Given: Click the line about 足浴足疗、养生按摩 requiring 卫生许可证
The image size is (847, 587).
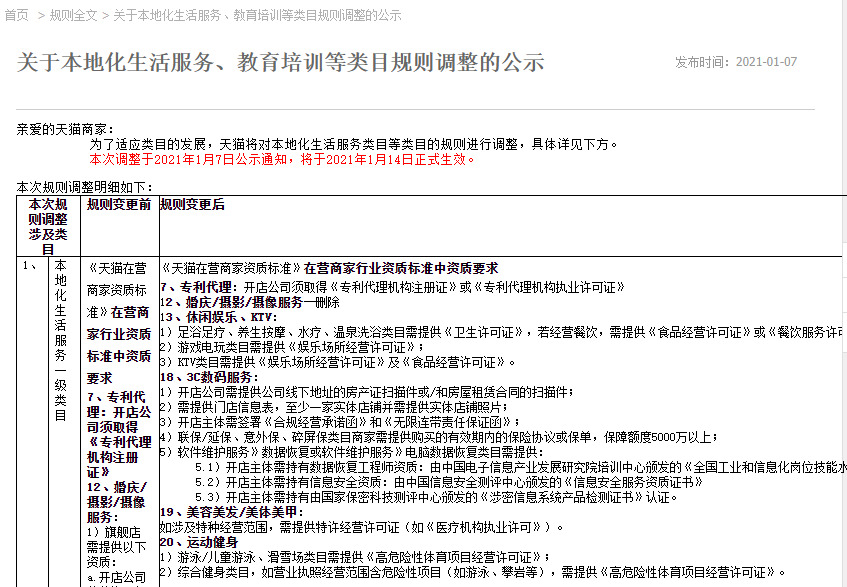Looking at the screenshot, I should (x=503, y=332).
